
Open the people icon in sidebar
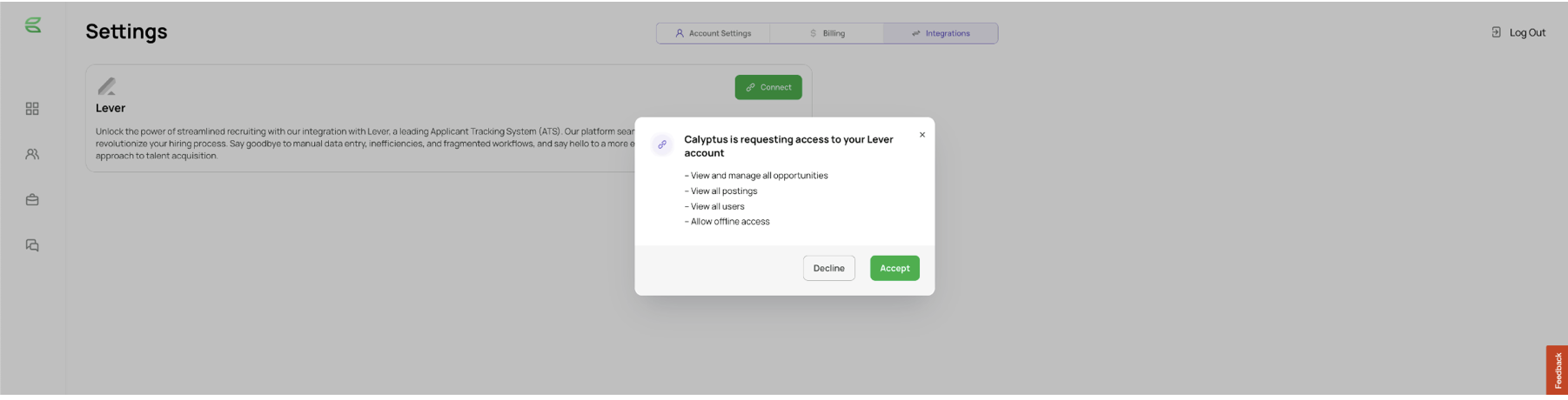(x=32, y=154)
